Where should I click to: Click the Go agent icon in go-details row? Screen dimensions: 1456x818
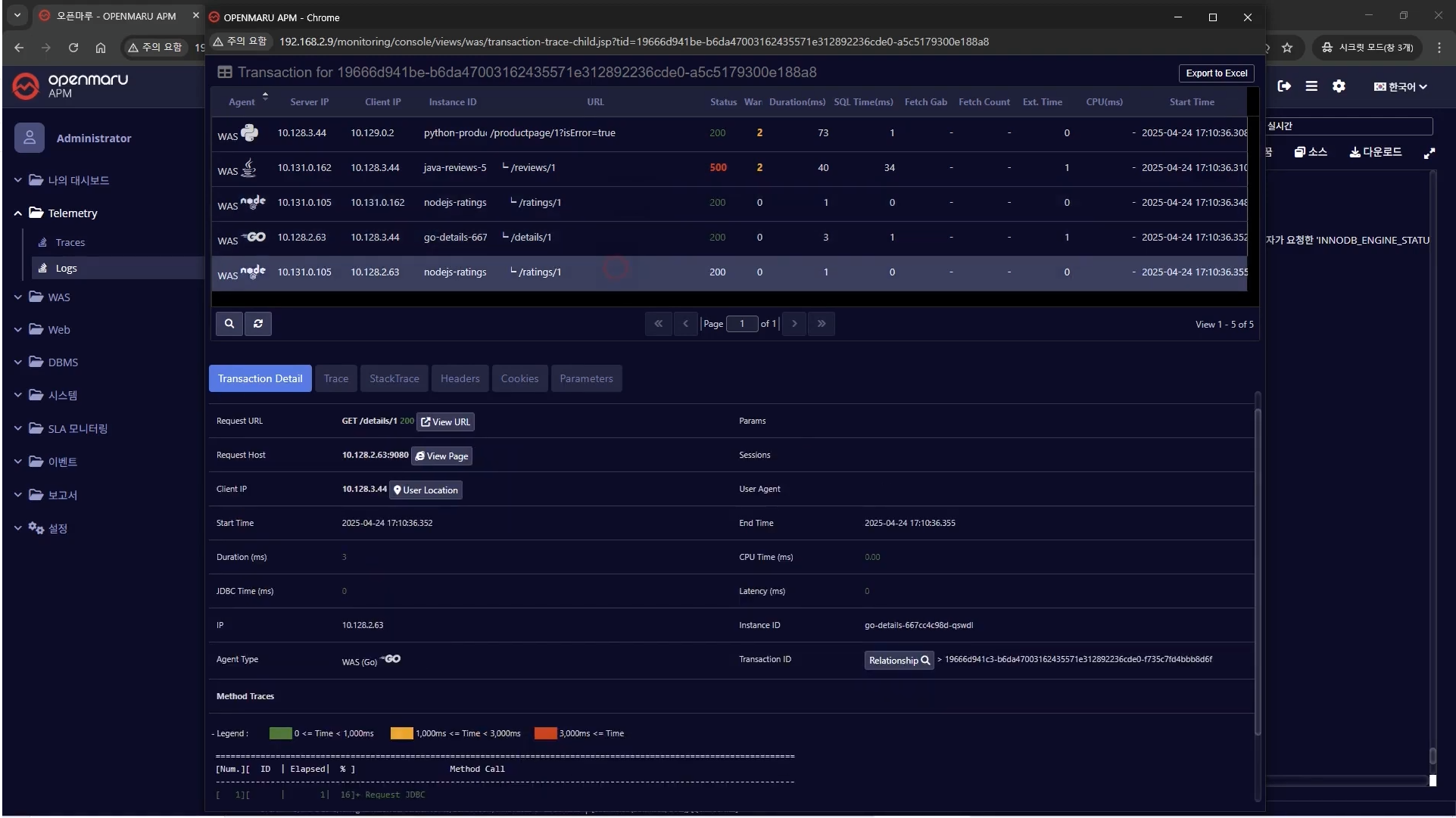(x=255, y=237)
